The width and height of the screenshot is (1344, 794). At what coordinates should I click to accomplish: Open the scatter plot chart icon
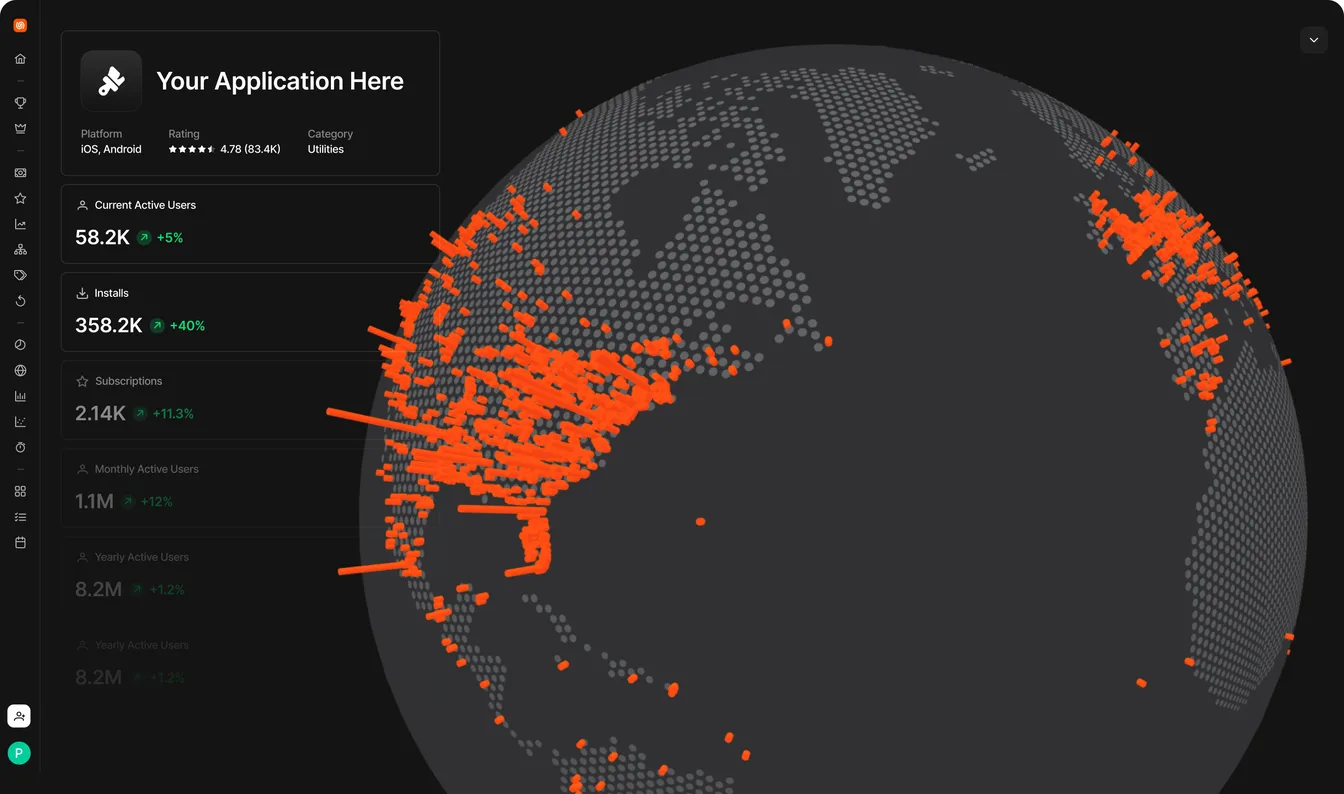point(20,422)
